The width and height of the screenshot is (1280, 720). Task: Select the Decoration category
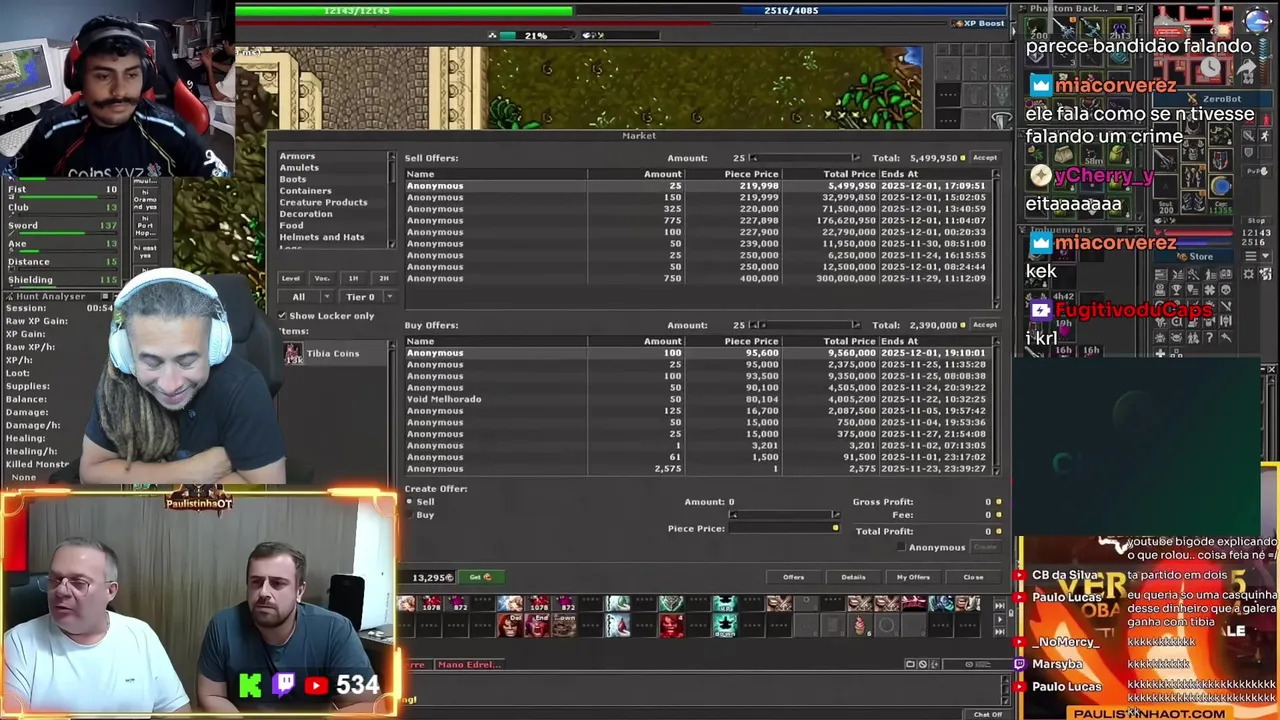[306, 214]
